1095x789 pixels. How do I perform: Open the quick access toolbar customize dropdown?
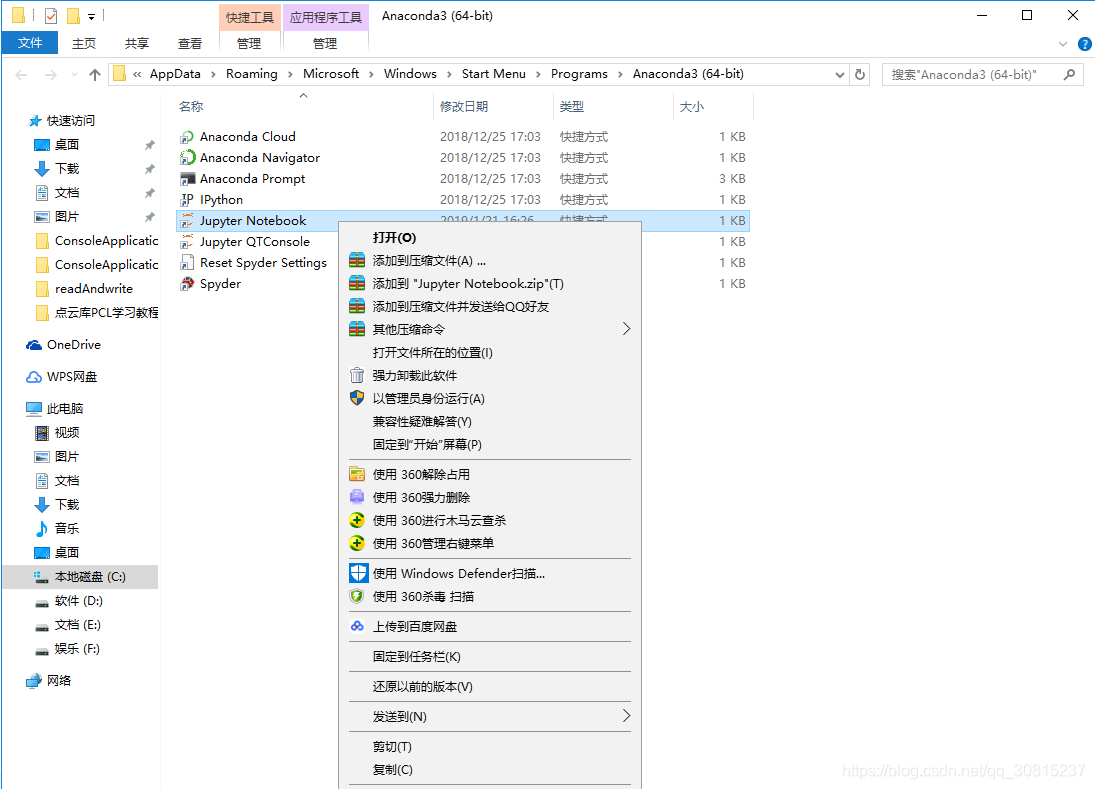click(x=91, y=16)
